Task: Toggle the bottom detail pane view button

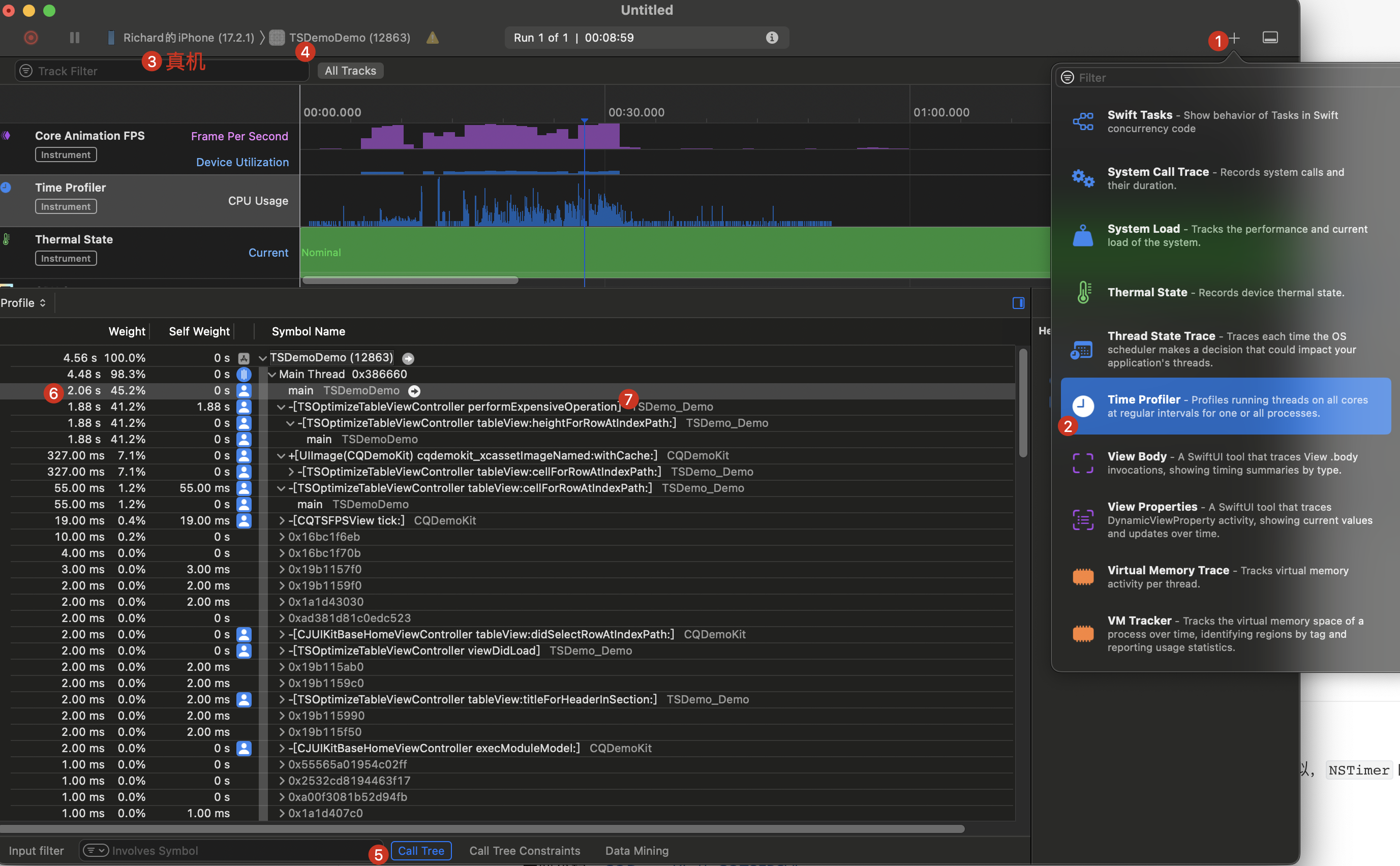Action: 1270,38
